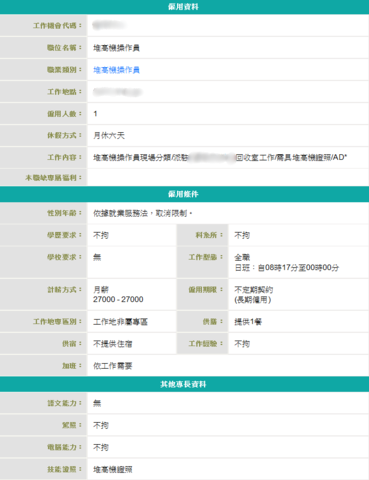Select the 不提供住宿 value
Viewport: 369px width, 480px height.
tap(113, 344)
